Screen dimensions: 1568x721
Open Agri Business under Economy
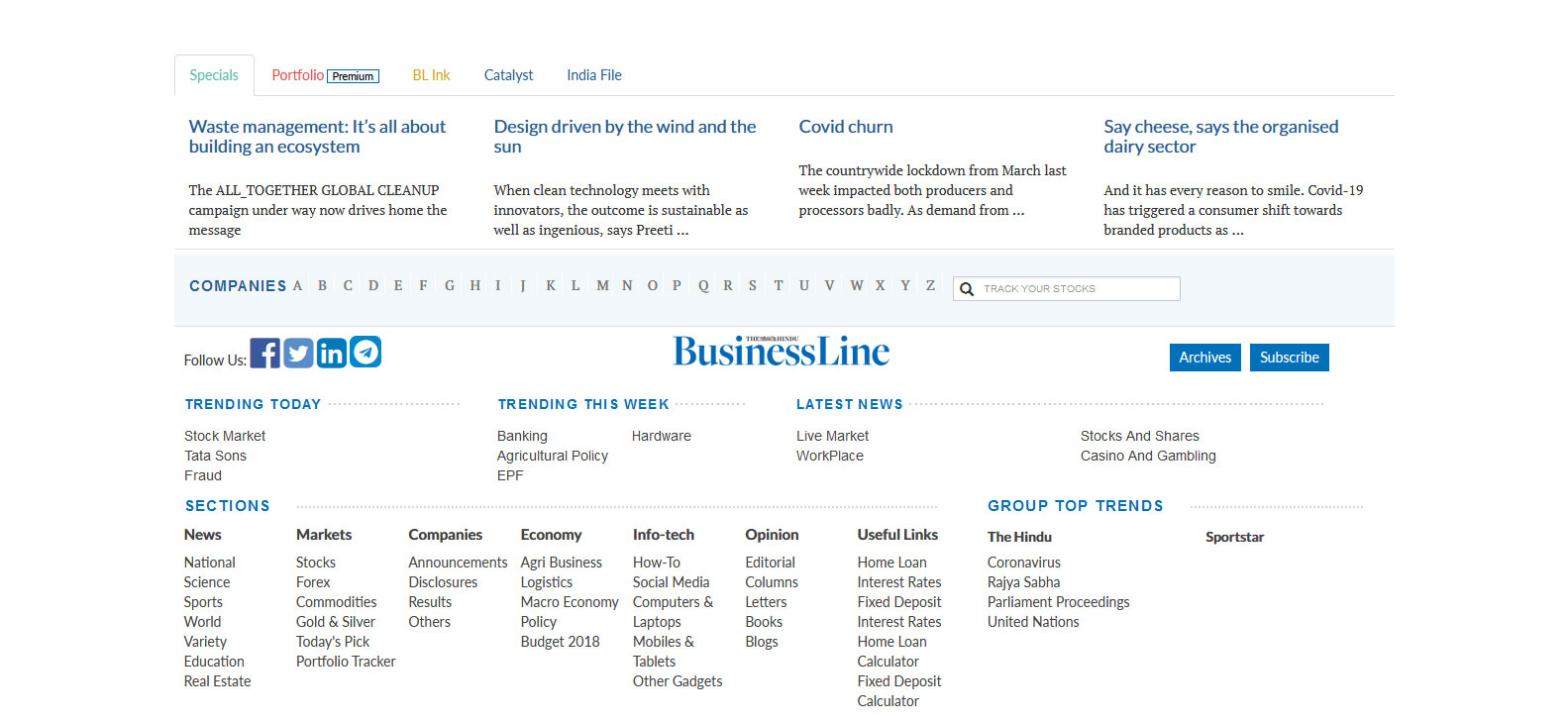[x=561, y=563]
